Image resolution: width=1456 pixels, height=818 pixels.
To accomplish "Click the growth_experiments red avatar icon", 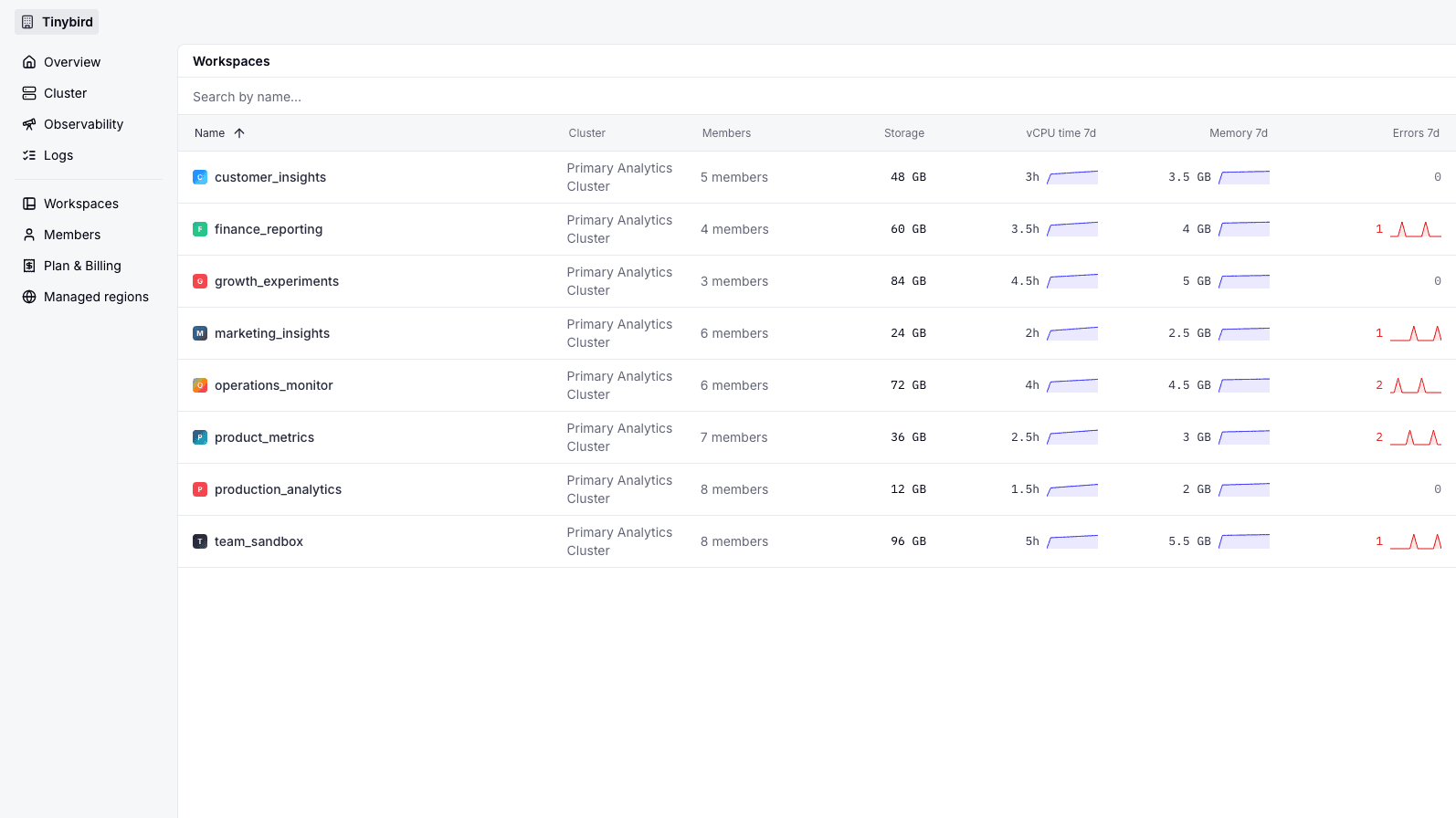I will click(x=200, y=281).
